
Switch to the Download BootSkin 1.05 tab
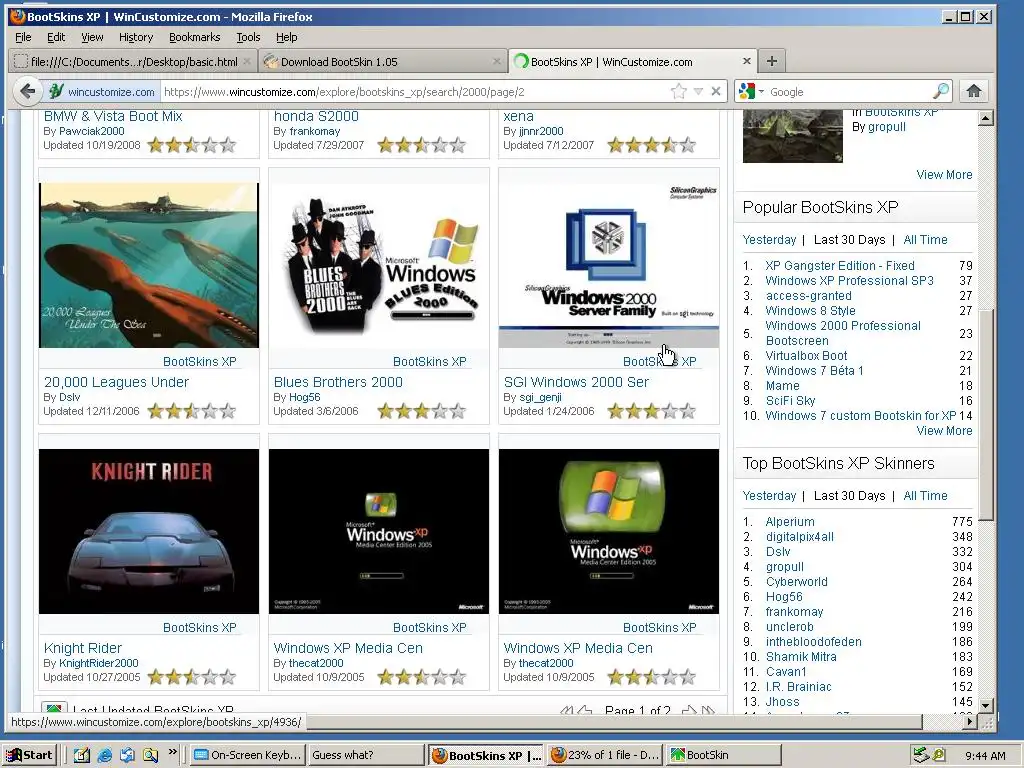(x=382, y=61)
